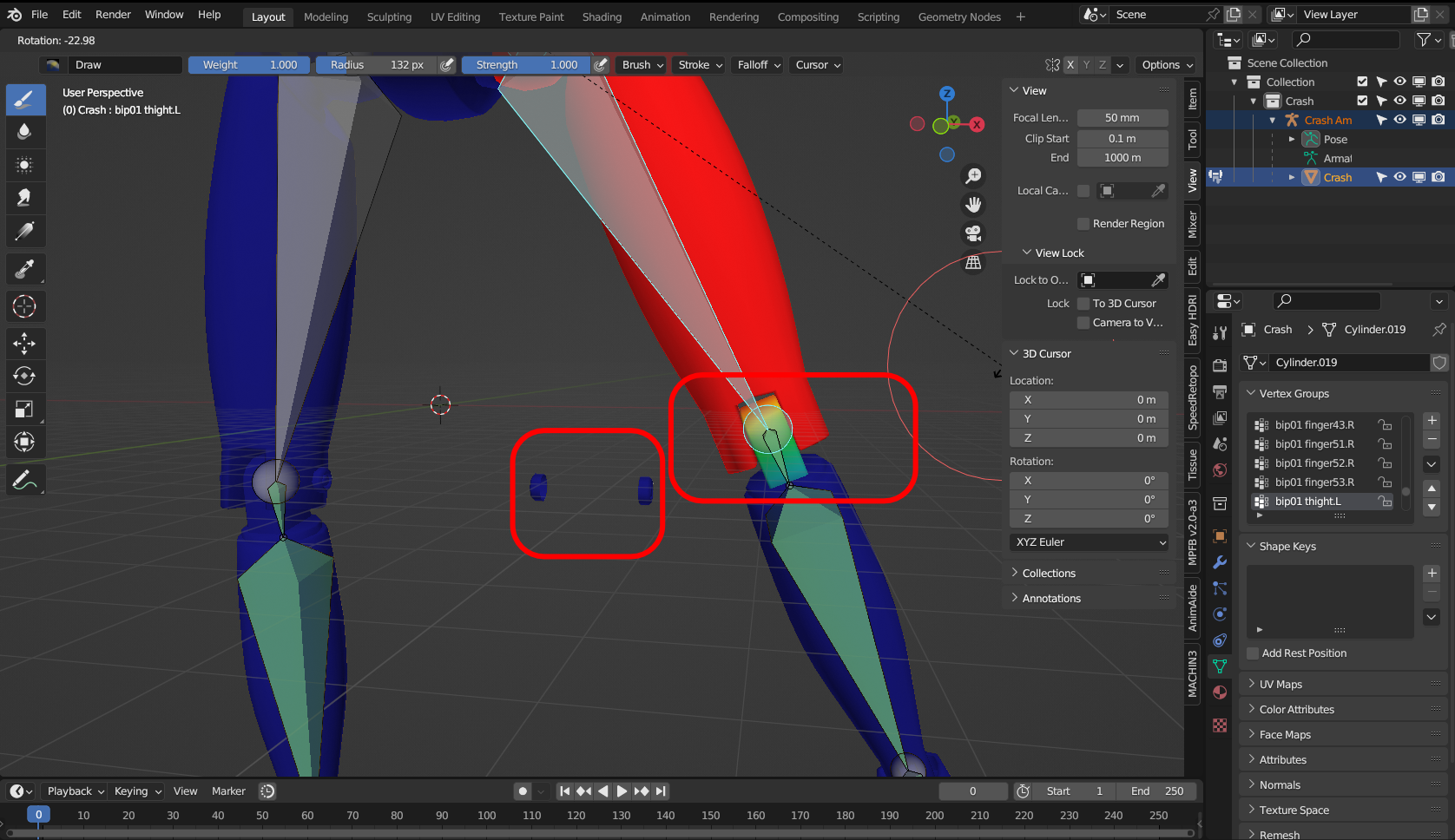Open the Stroke dropdown
1455x840 pixels.
701,65
